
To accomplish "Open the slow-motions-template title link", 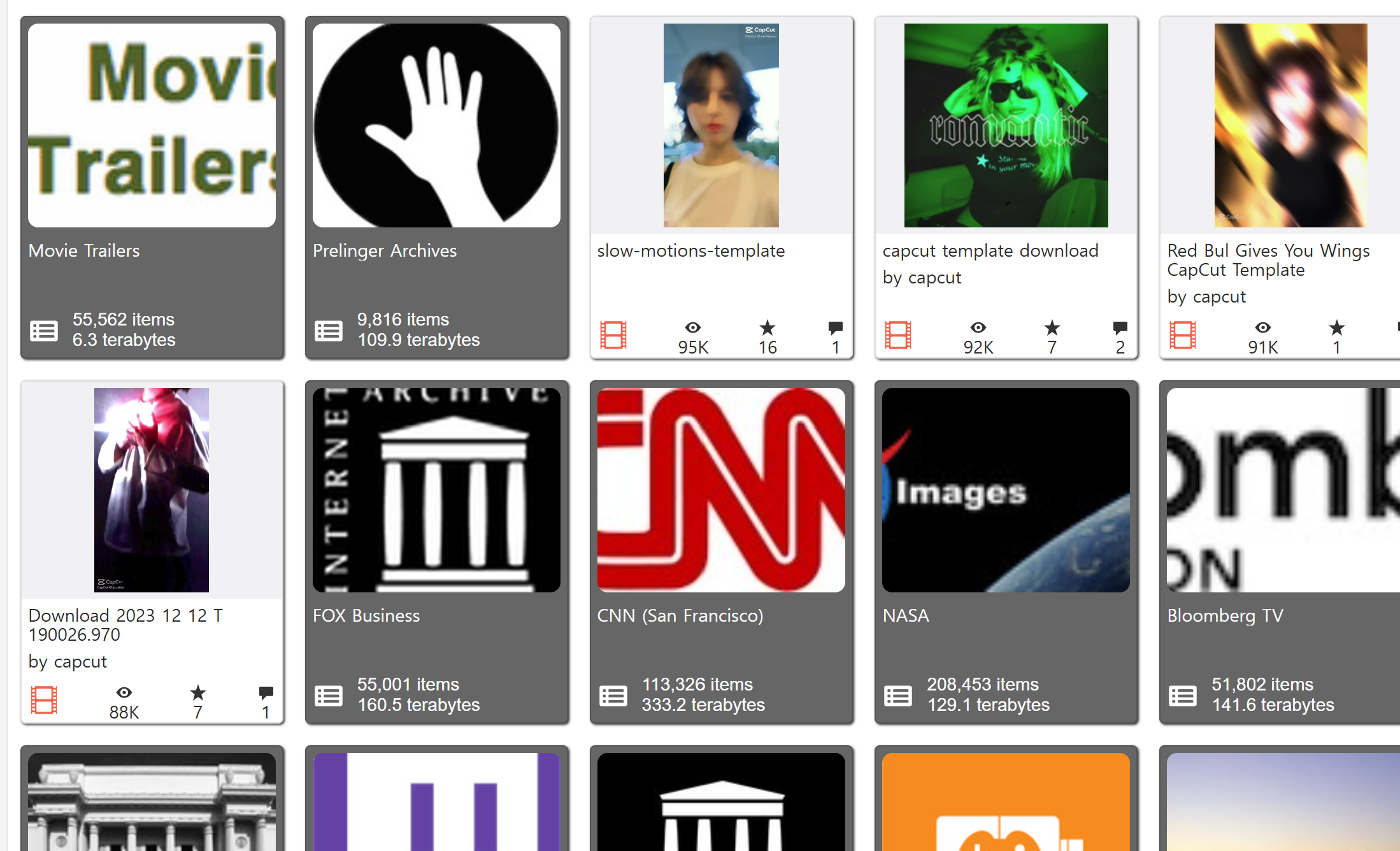I will pyautogui.click(x=691, y=251).
